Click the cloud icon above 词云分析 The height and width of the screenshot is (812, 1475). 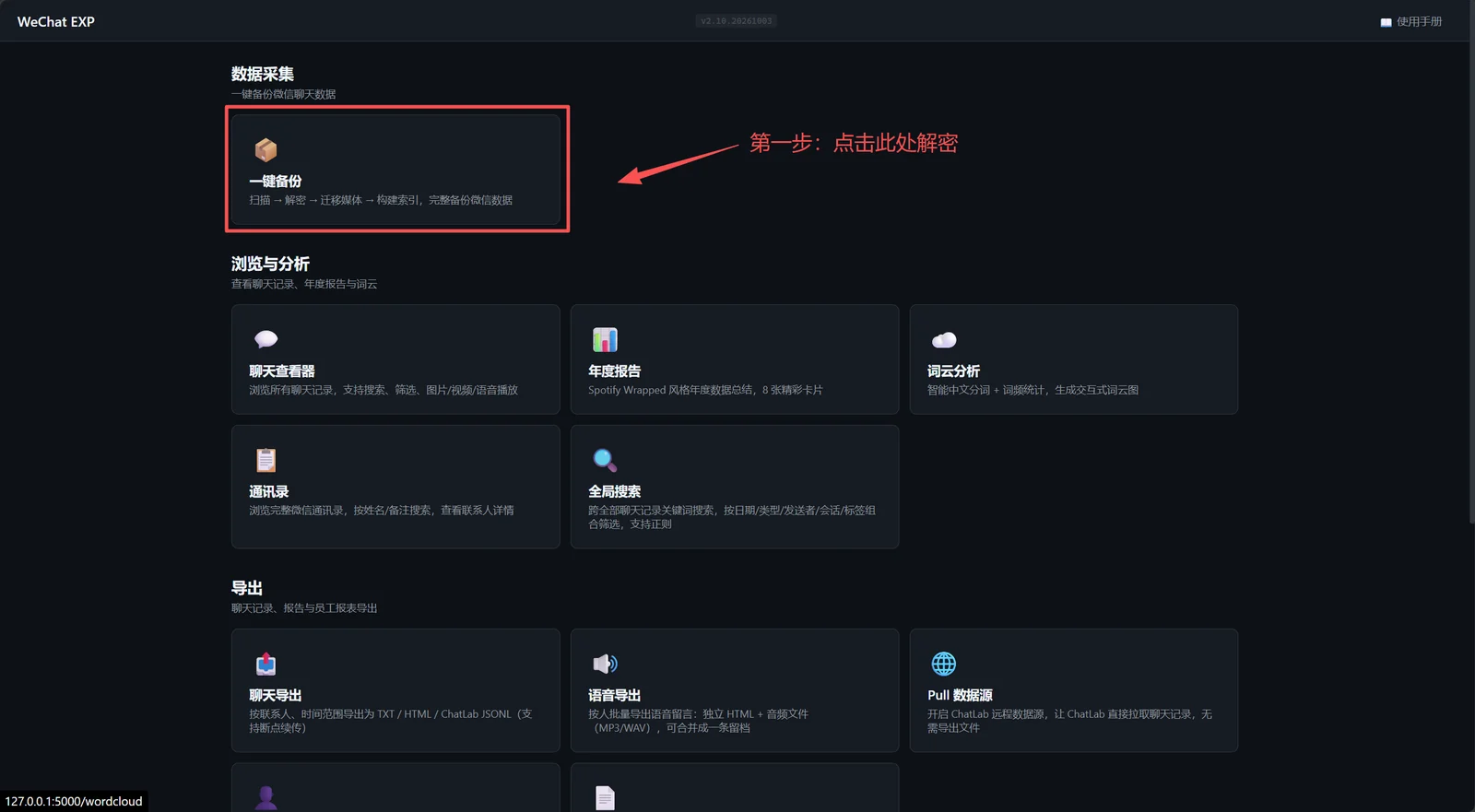944,339
